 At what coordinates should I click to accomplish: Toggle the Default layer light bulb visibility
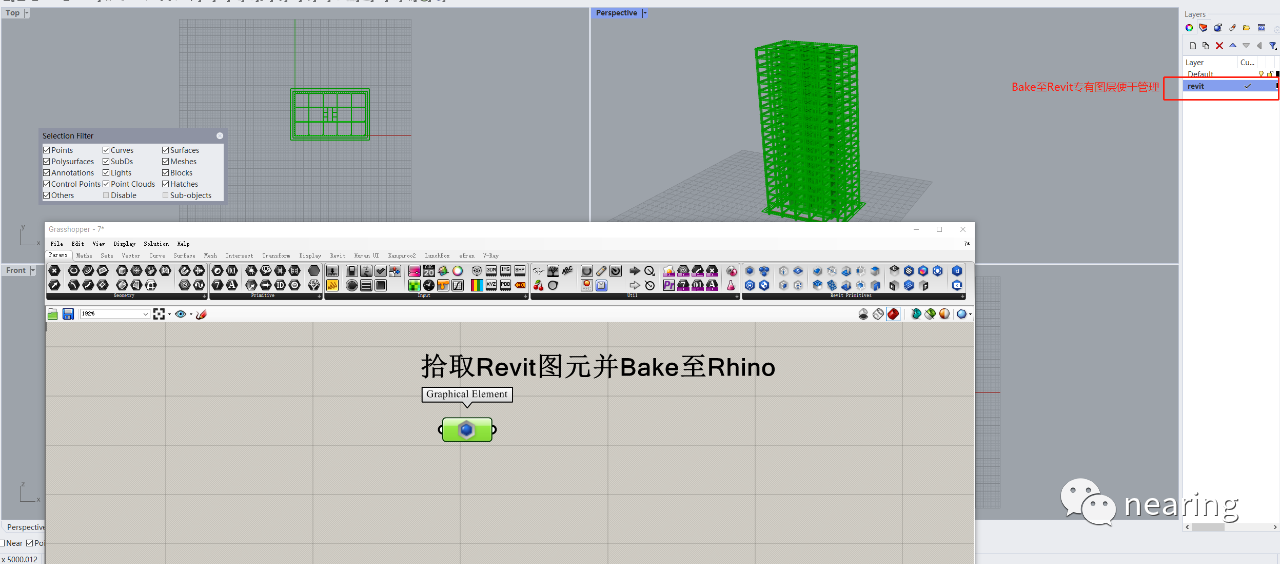[1261, 74]
